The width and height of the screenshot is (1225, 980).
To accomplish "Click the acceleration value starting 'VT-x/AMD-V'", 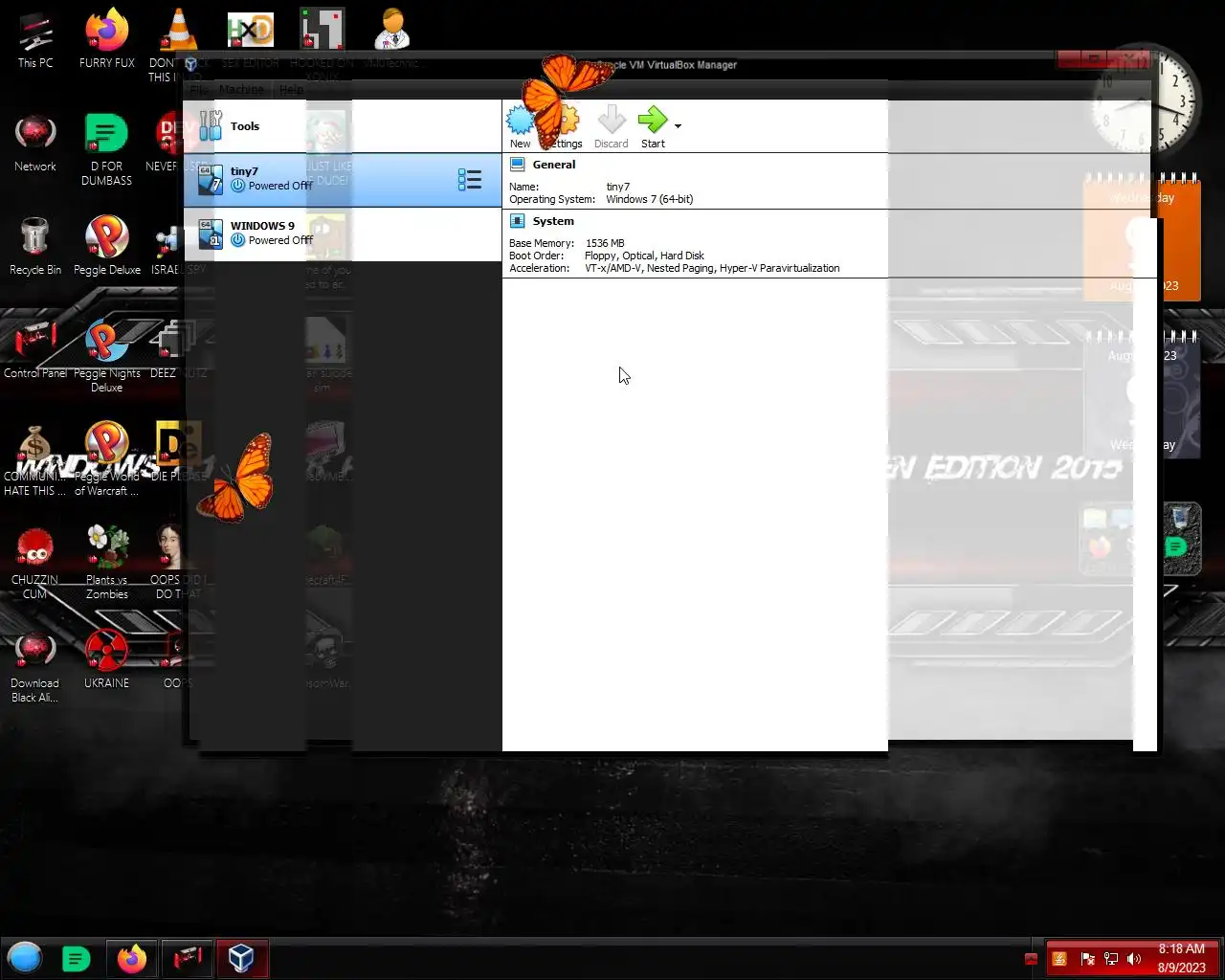I will pos(712,268).
